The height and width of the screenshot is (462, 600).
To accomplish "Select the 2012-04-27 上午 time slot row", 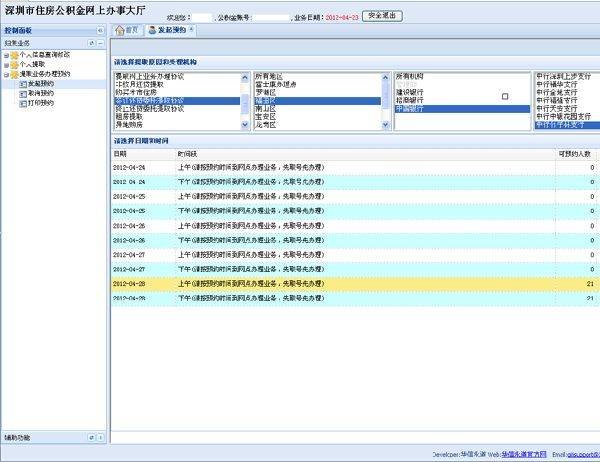I will pos(355,255).
